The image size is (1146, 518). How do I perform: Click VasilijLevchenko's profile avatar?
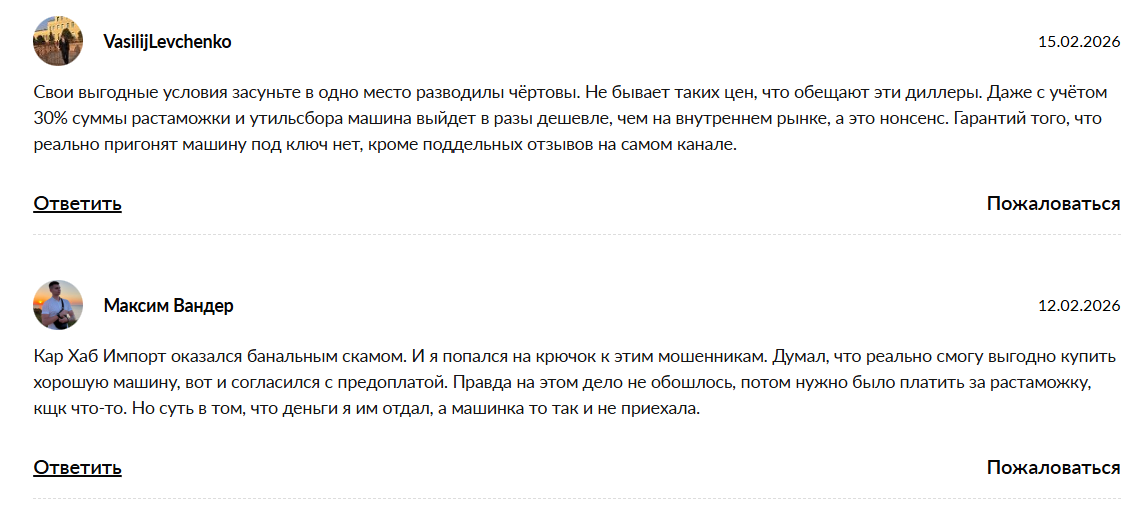(58, 41)
